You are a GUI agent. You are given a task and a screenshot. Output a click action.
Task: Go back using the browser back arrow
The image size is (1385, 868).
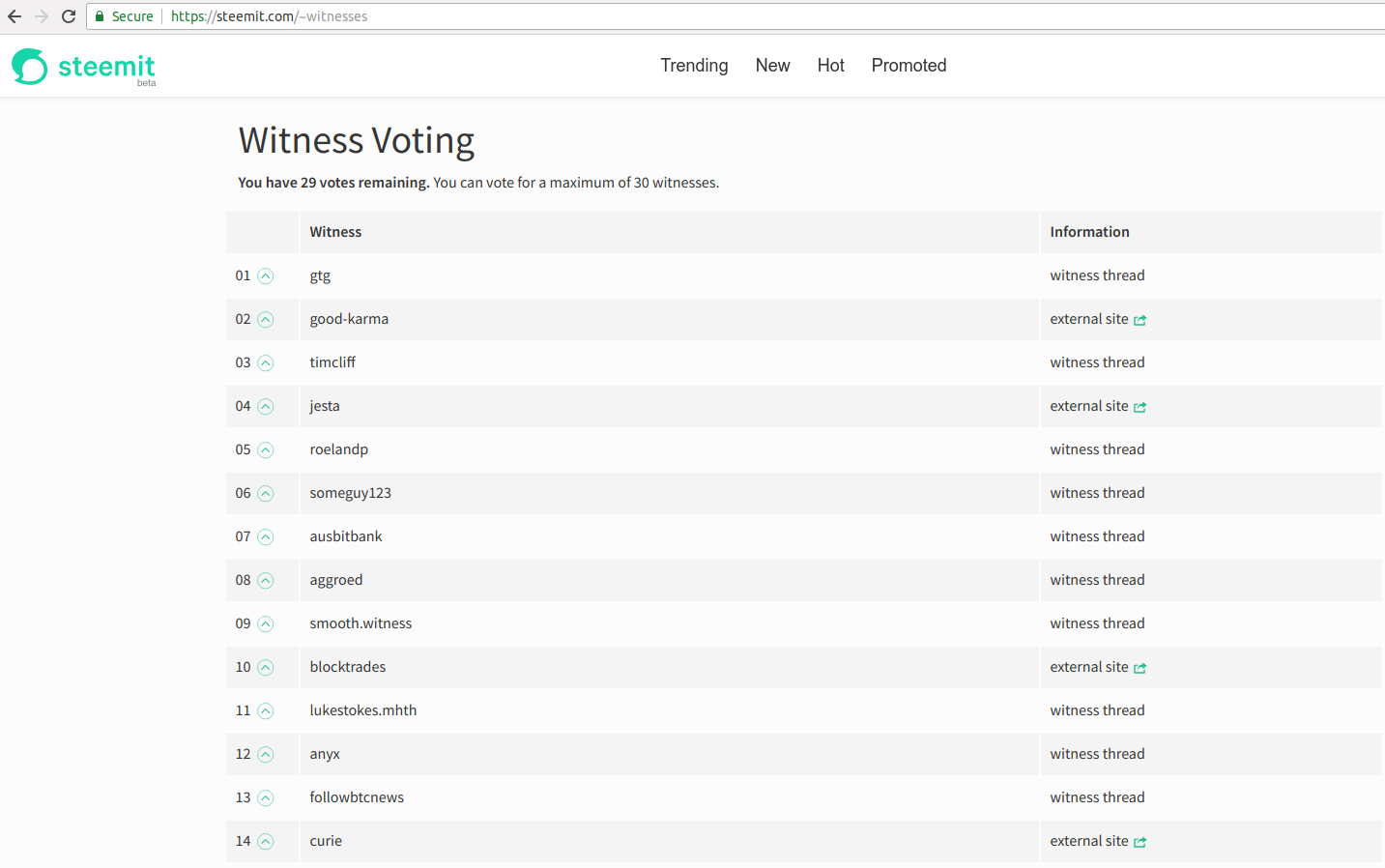pyautogui.click(x=14, y=16)
